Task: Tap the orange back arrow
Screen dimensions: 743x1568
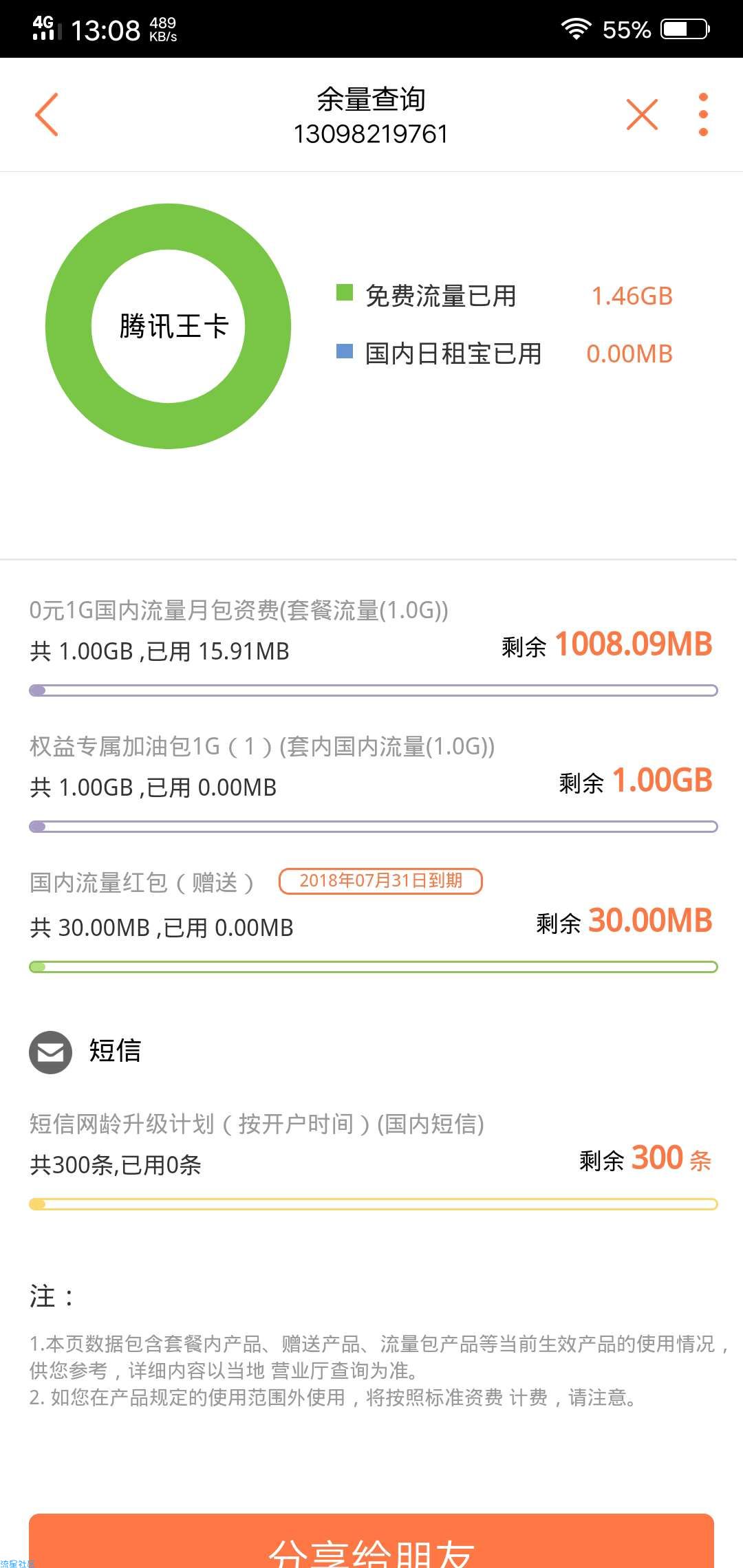Action: click(47, 114)
